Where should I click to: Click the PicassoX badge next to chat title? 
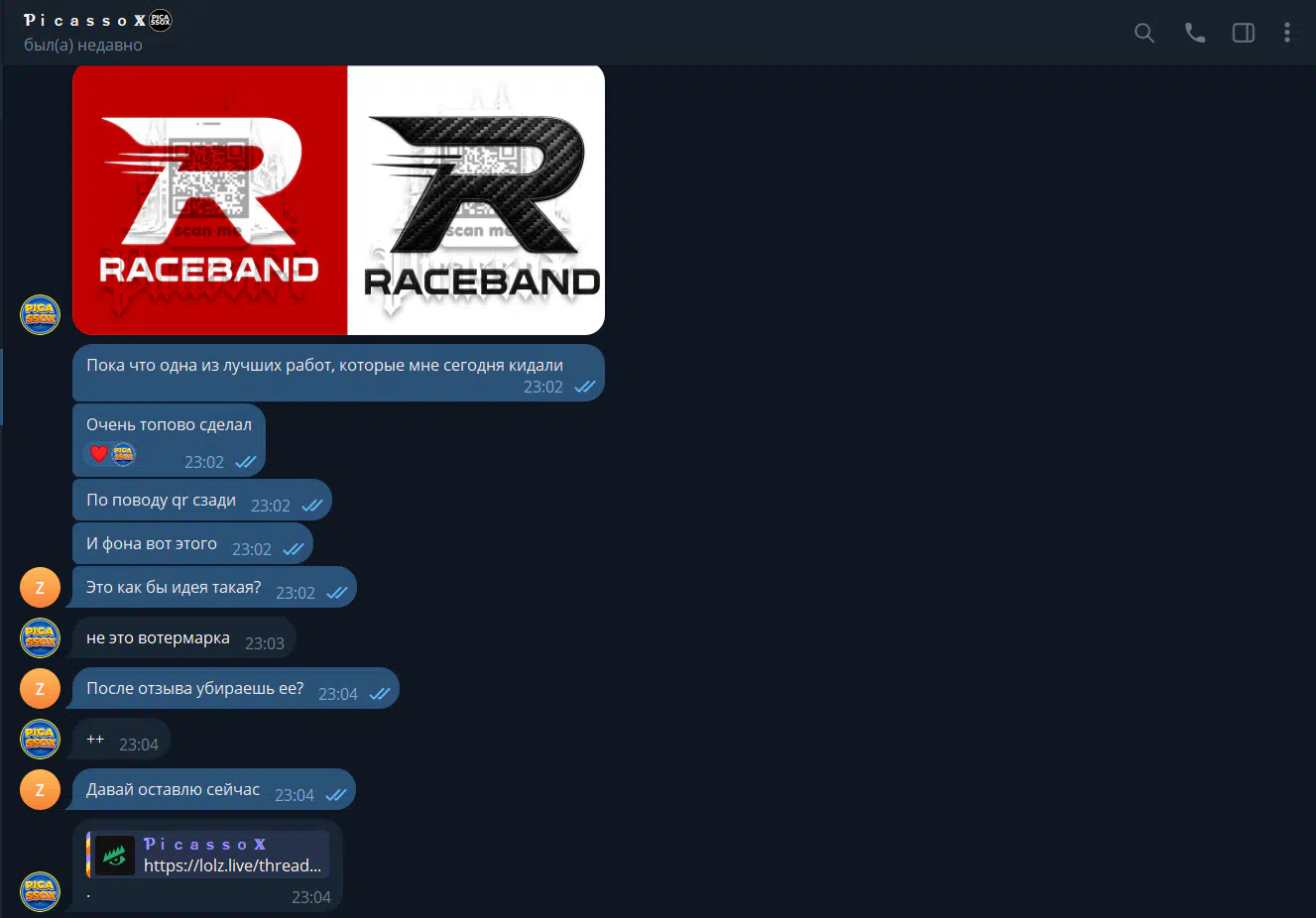(161, 20)
